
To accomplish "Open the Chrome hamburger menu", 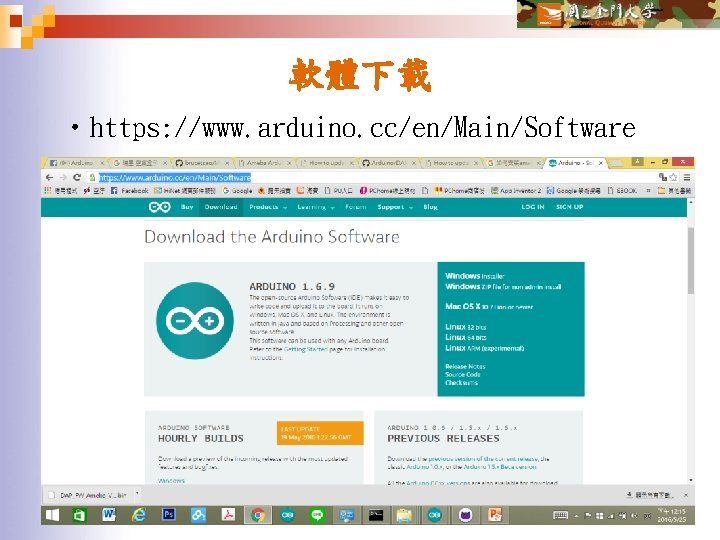I will (686, 177).
